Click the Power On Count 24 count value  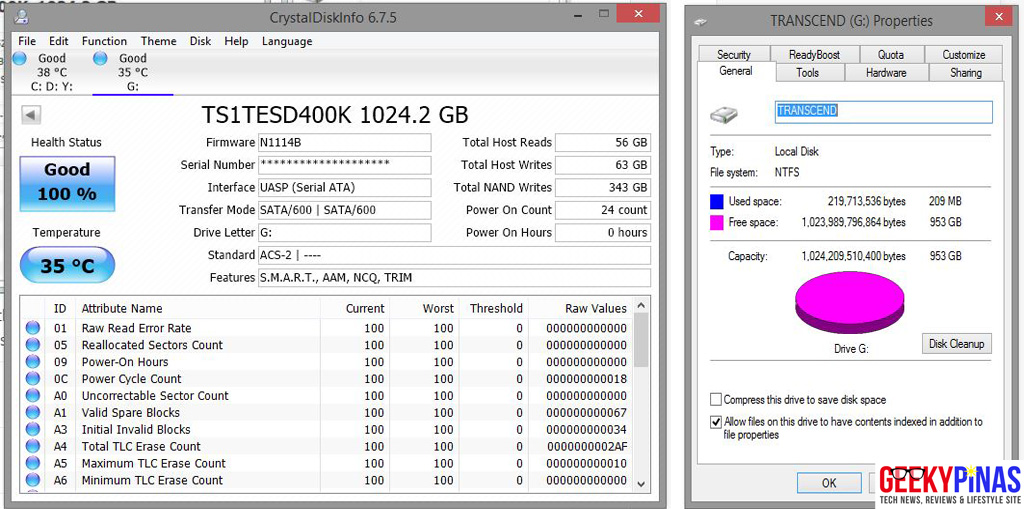coord(603,210)
